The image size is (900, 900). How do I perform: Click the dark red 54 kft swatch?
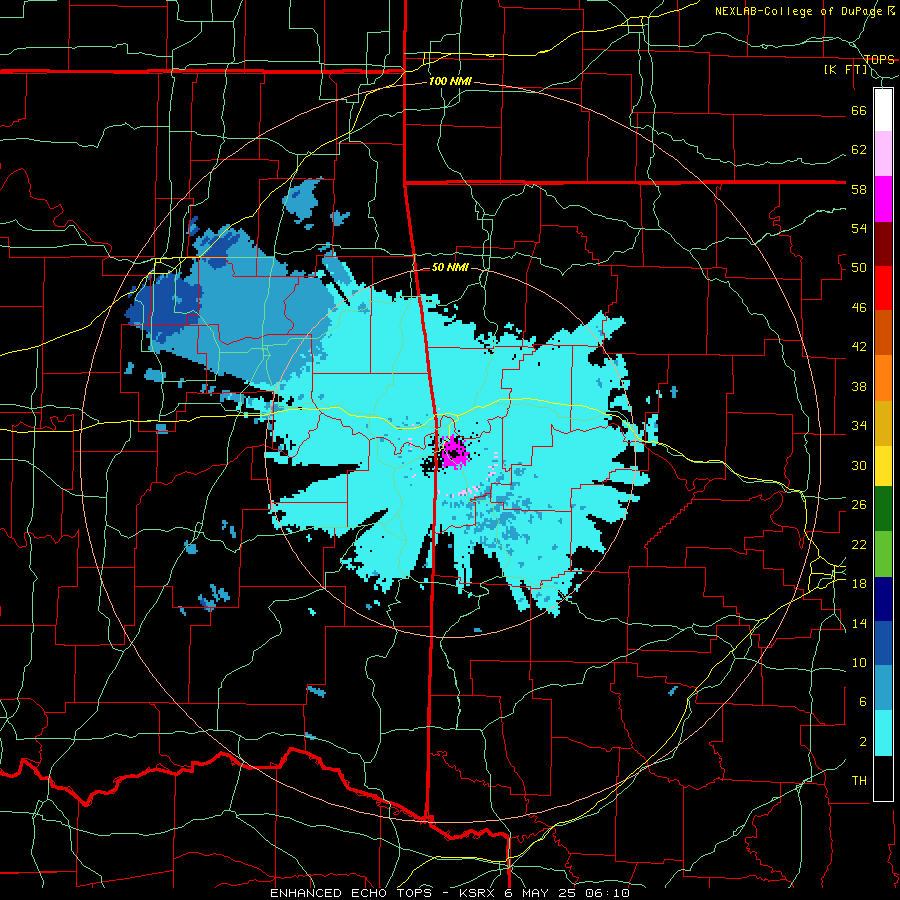(883, 243)
